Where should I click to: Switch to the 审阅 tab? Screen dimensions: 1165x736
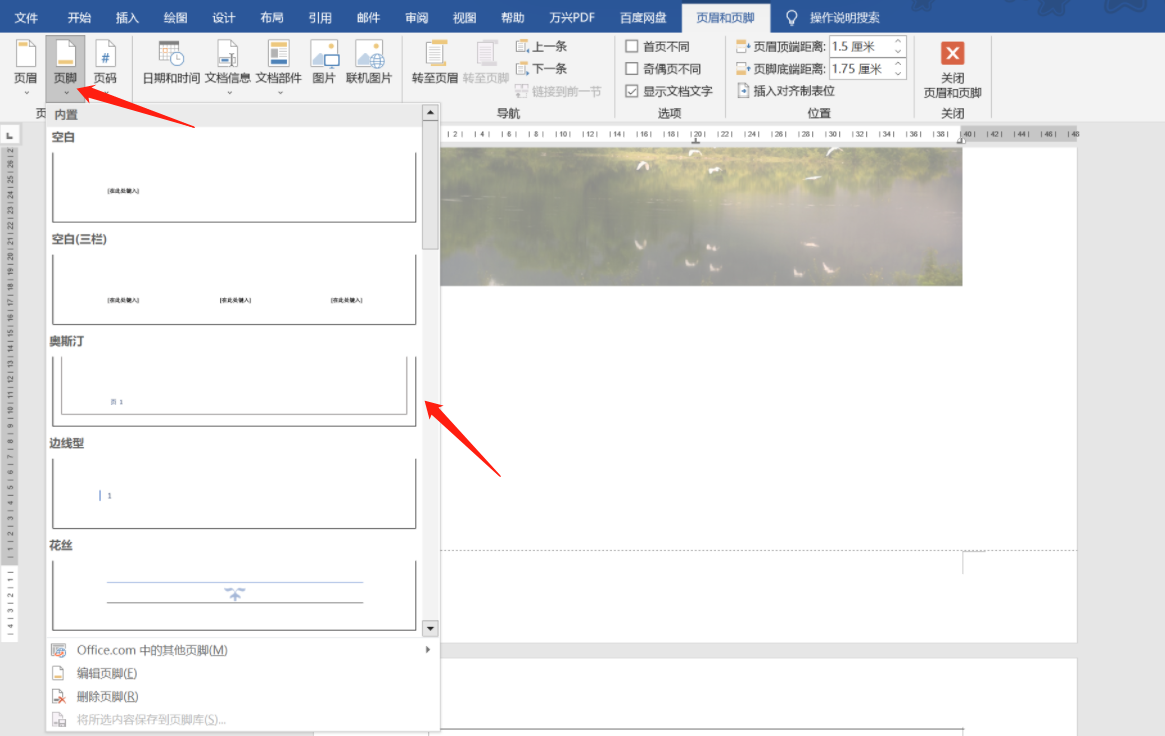(416, 17)
